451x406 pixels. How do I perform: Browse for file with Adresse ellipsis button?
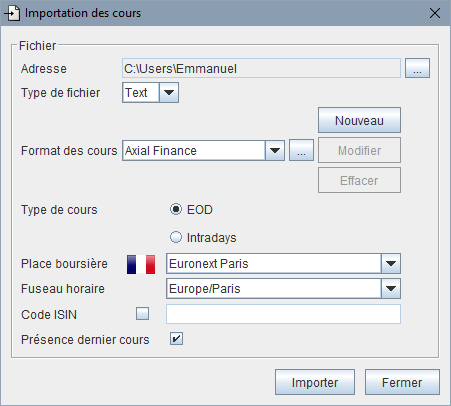(417, 68)
